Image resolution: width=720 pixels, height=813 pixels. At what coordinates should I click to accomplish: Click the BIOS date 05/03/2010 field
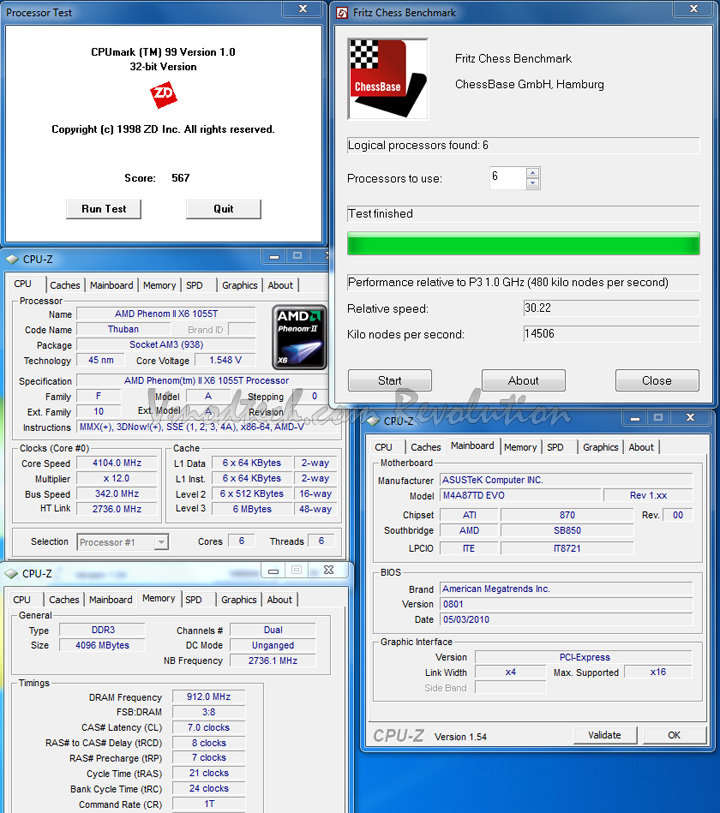567,620
